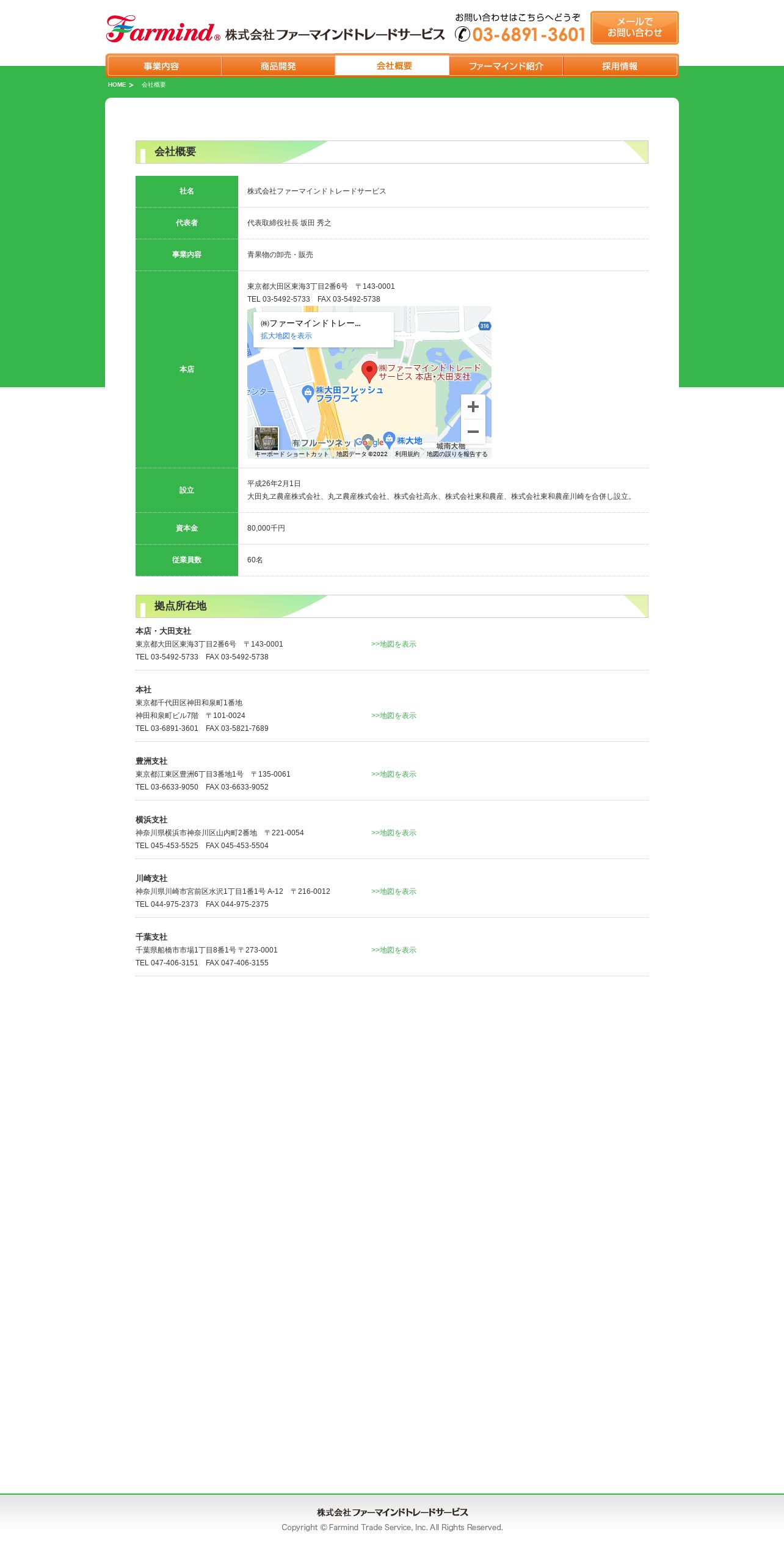
Task: Click the satellite view thumbnail on map
Action: click(266, 438)
